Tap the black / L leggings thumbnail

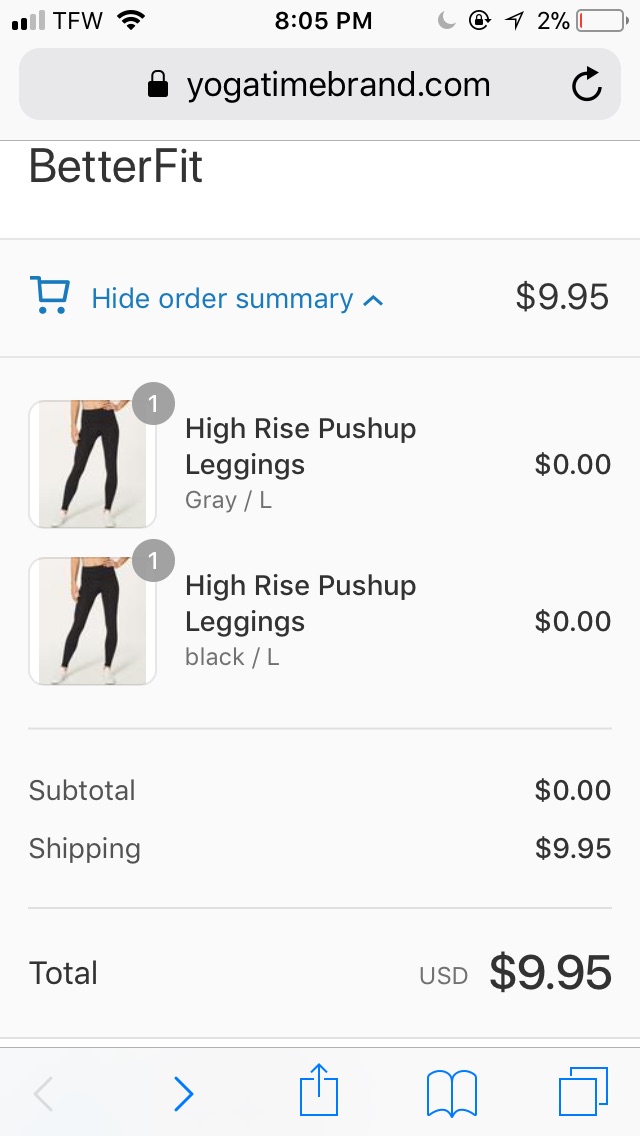[x=92, y=621]
